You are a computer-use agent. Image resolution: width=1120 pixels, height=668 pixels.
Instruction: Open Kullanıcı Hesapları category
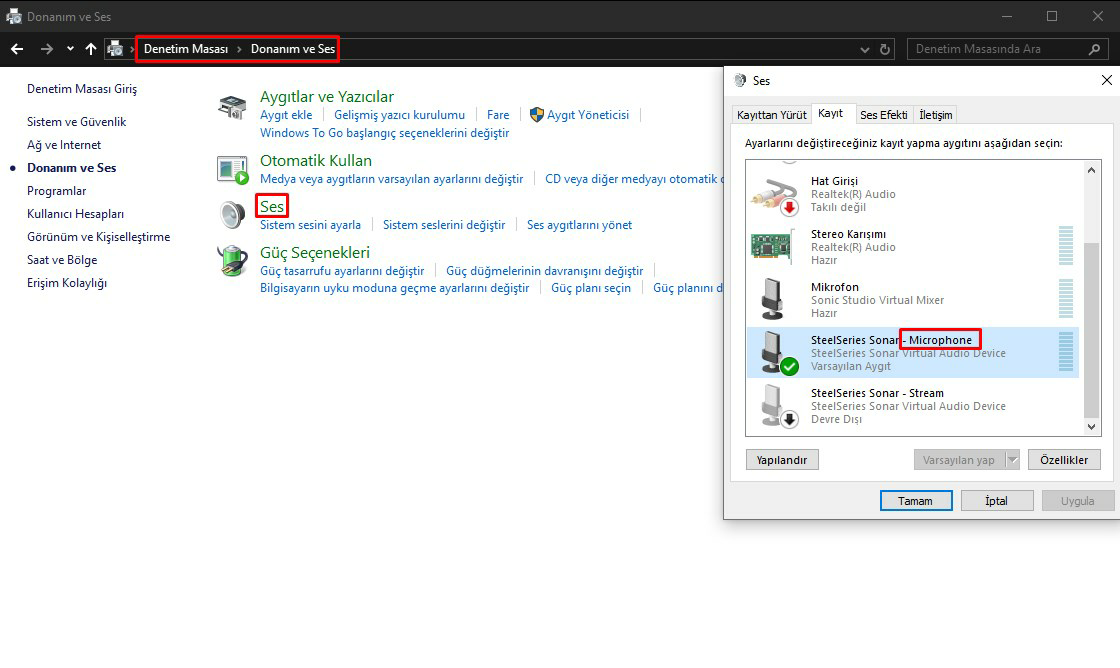76,214
